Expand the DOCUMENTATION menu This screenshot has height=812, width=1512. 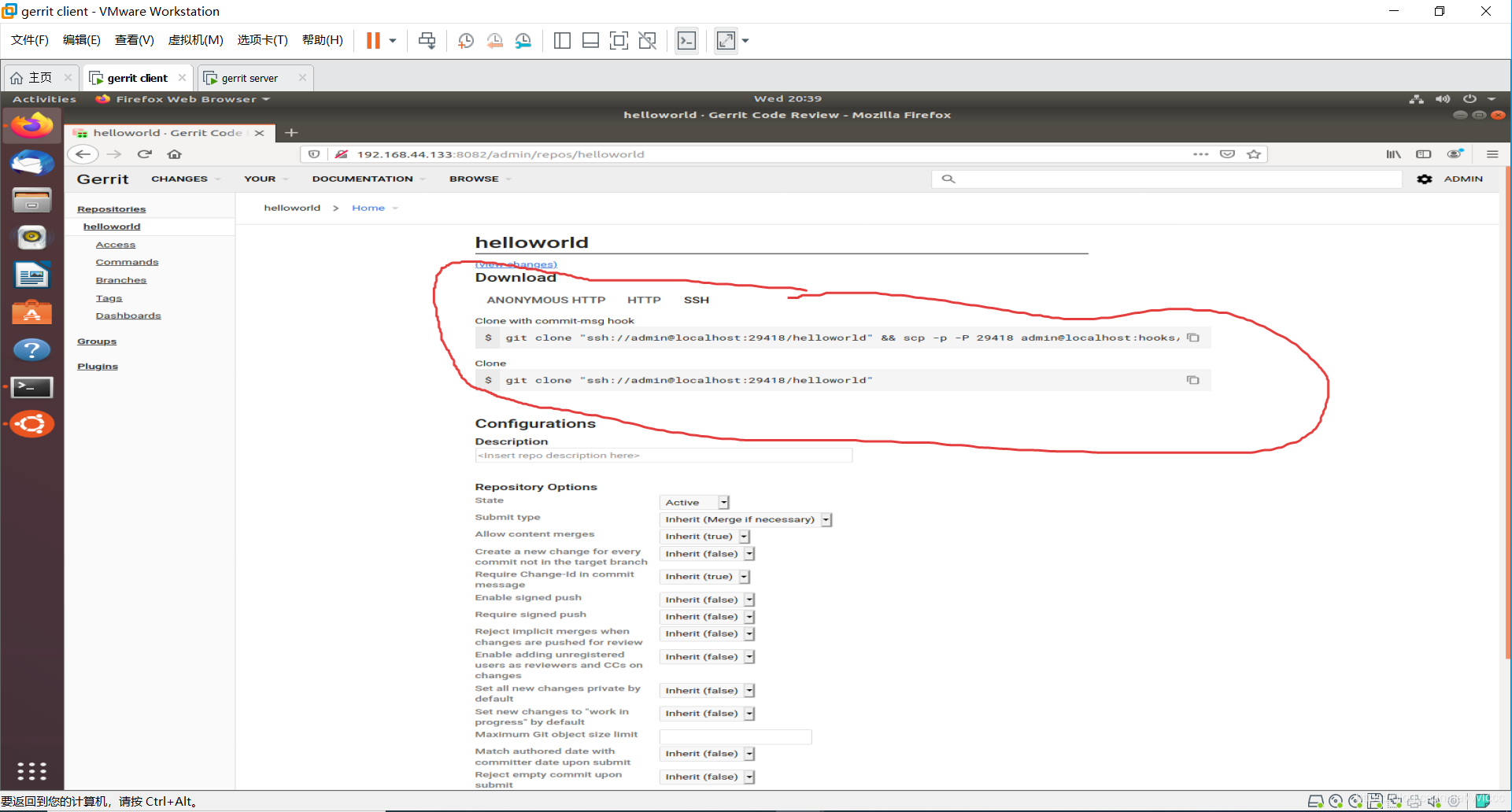(x=368, y=179)
